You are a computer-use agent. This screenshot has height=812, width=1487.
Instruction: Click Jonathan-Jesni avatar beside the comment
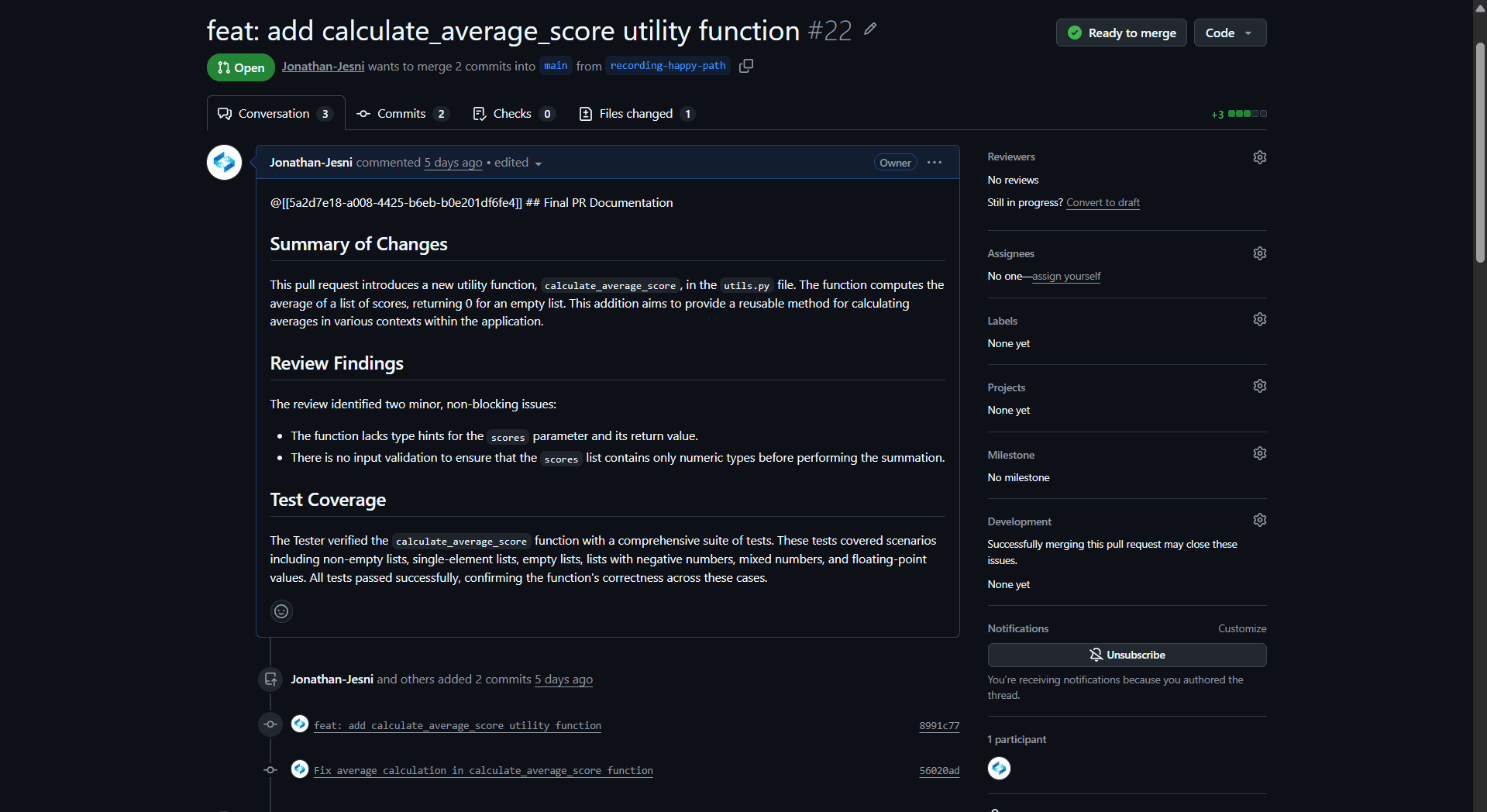[224, 163]
